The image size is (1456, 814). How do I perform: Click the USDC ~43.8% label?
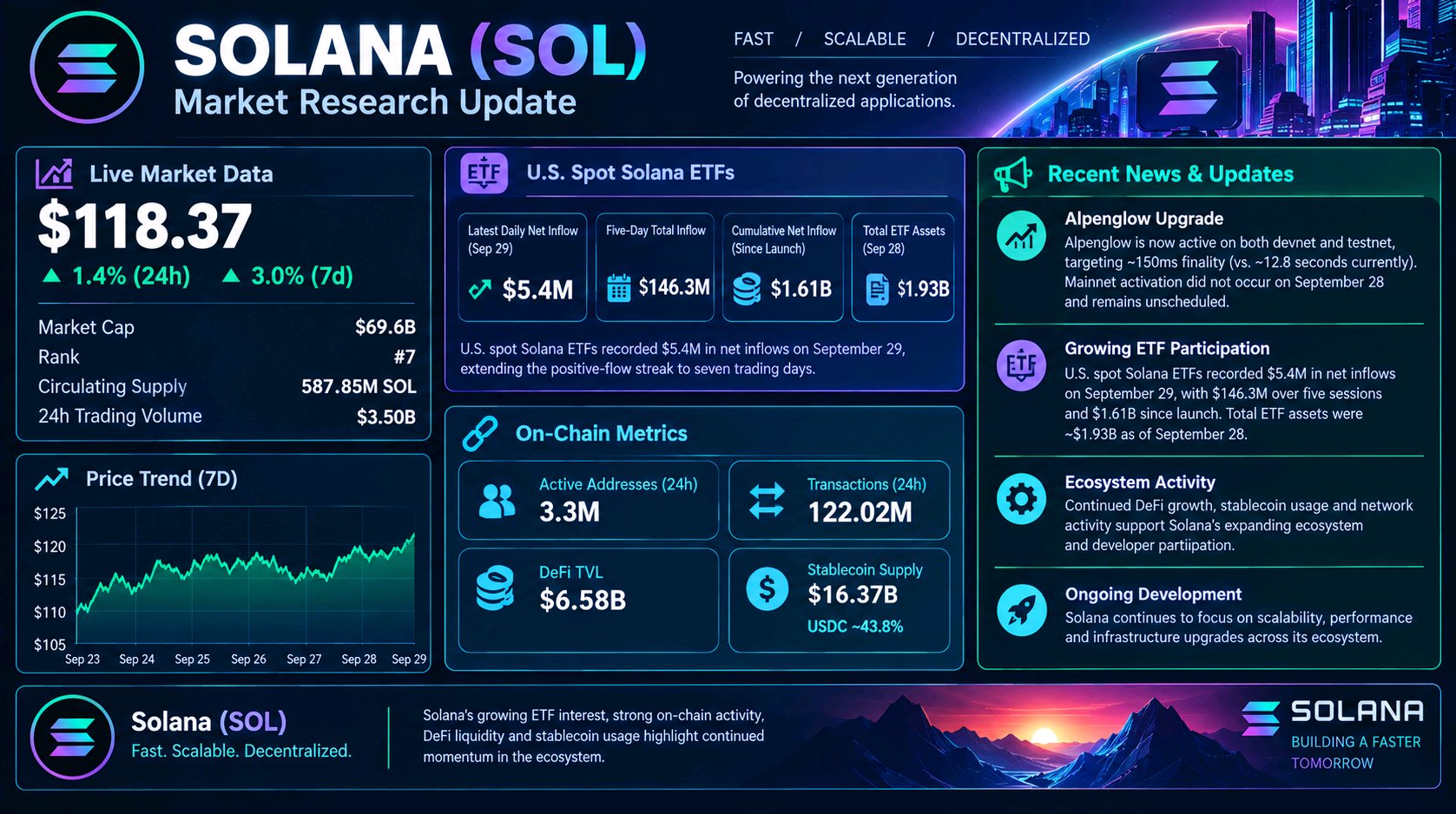pyautogui.click(x=855, y=627)
